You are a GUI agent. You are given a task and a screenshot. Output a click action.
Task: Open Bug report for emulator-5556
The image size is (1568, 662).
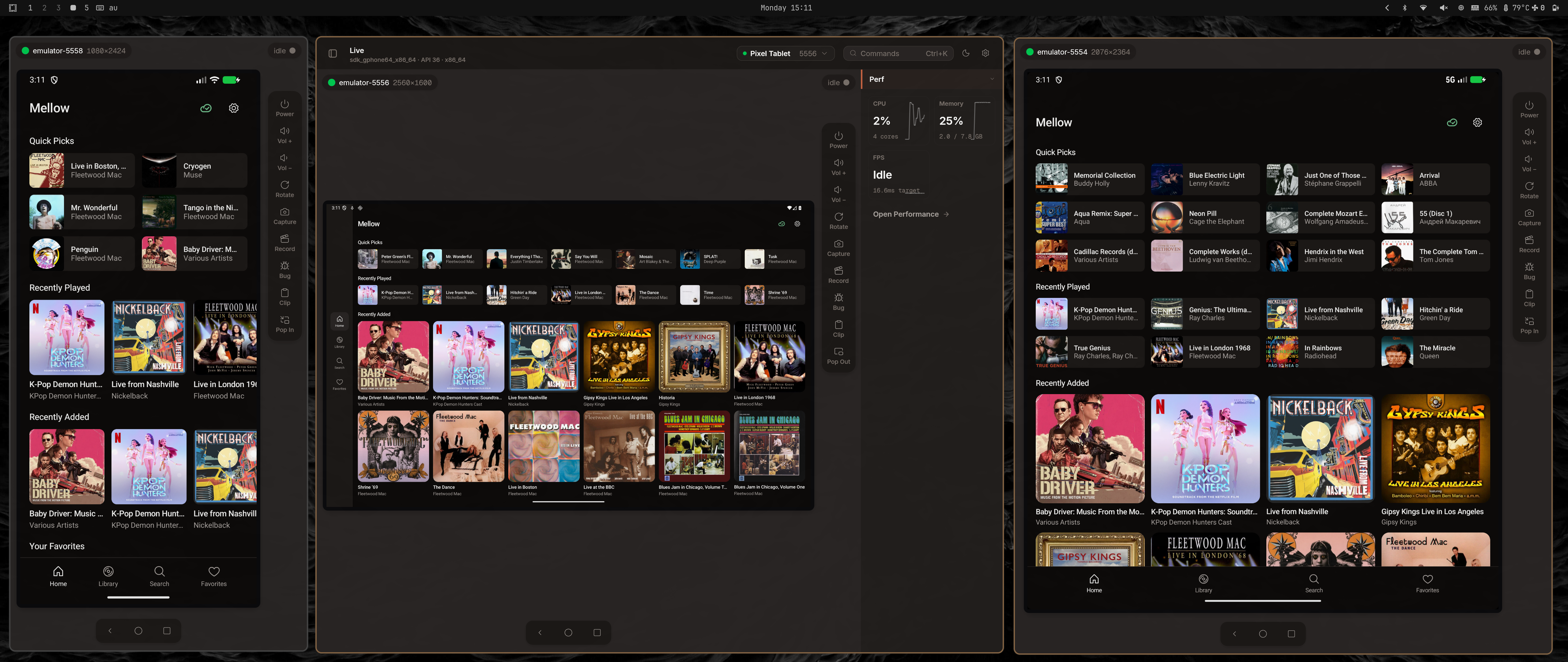click(838, 302)
